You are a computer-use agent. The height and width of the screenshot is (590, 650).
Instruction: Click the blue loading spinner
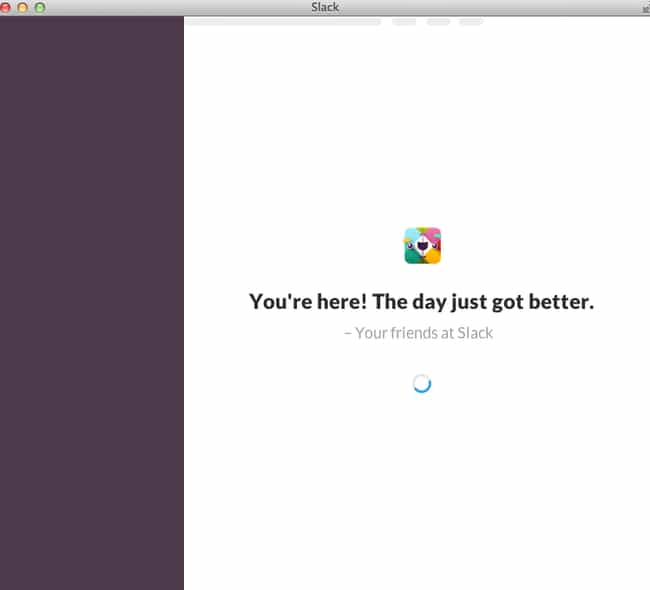click(422, 384)
